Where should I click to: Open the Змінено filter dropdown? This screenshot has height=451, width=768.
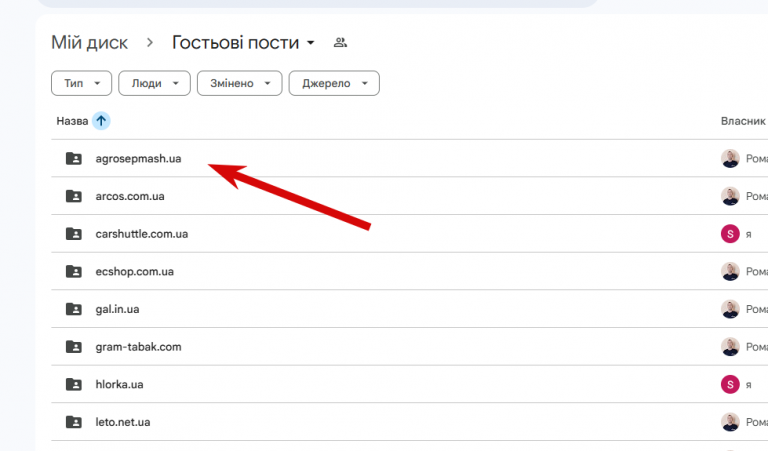(240, 83)
